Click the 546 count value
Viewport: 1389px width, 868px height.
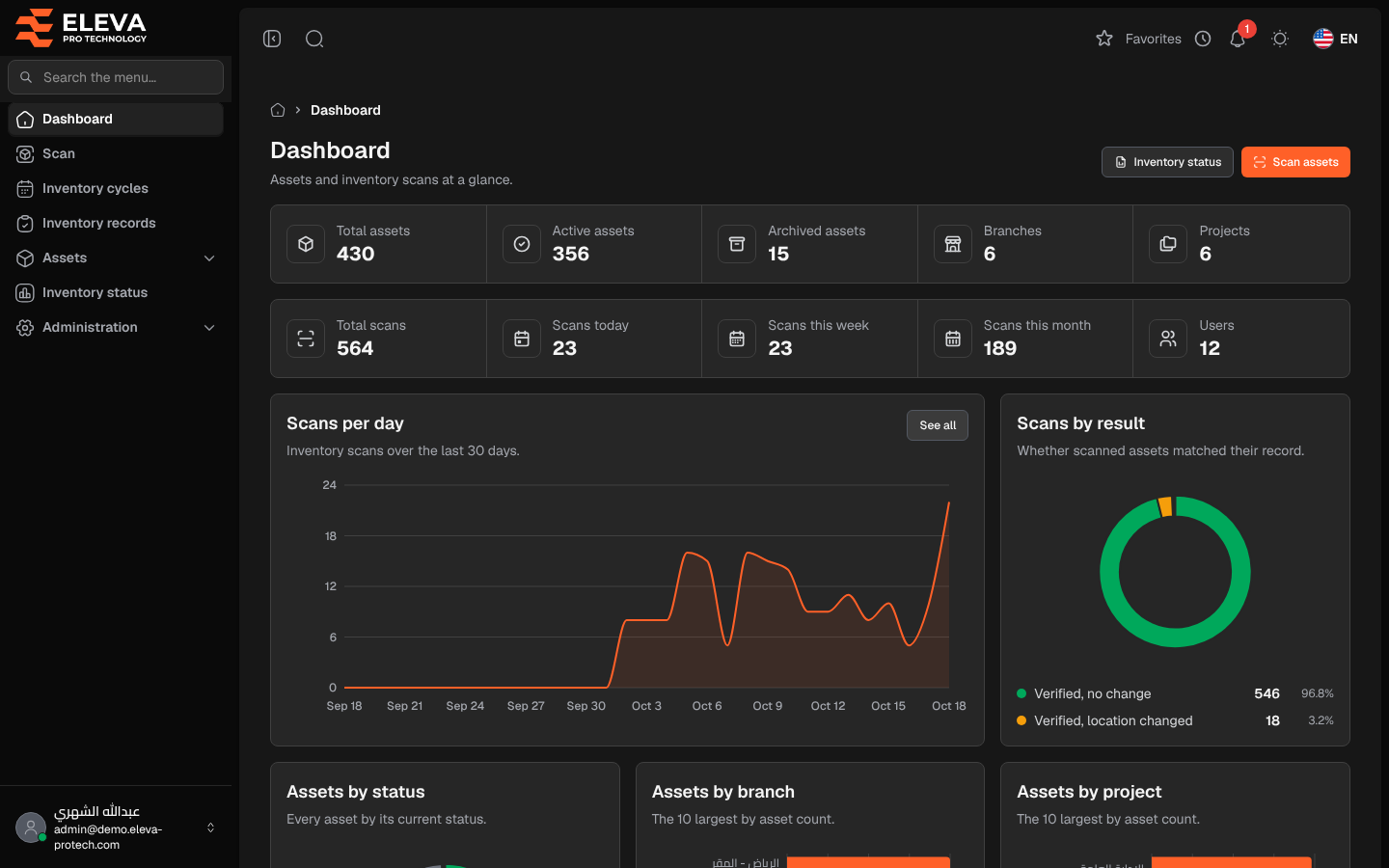1266,693
